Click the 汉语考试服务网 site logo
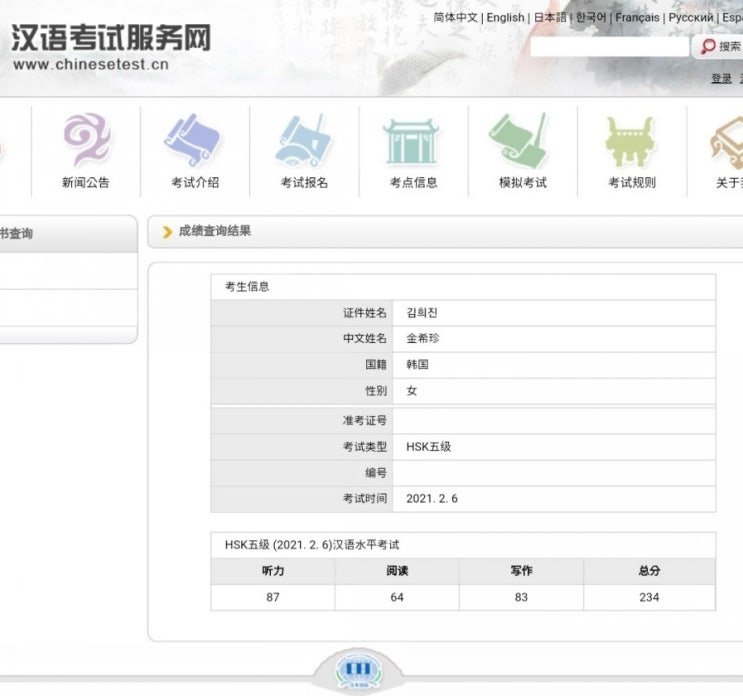Screen dimensions: 743x696 click(x=111, y=38)
